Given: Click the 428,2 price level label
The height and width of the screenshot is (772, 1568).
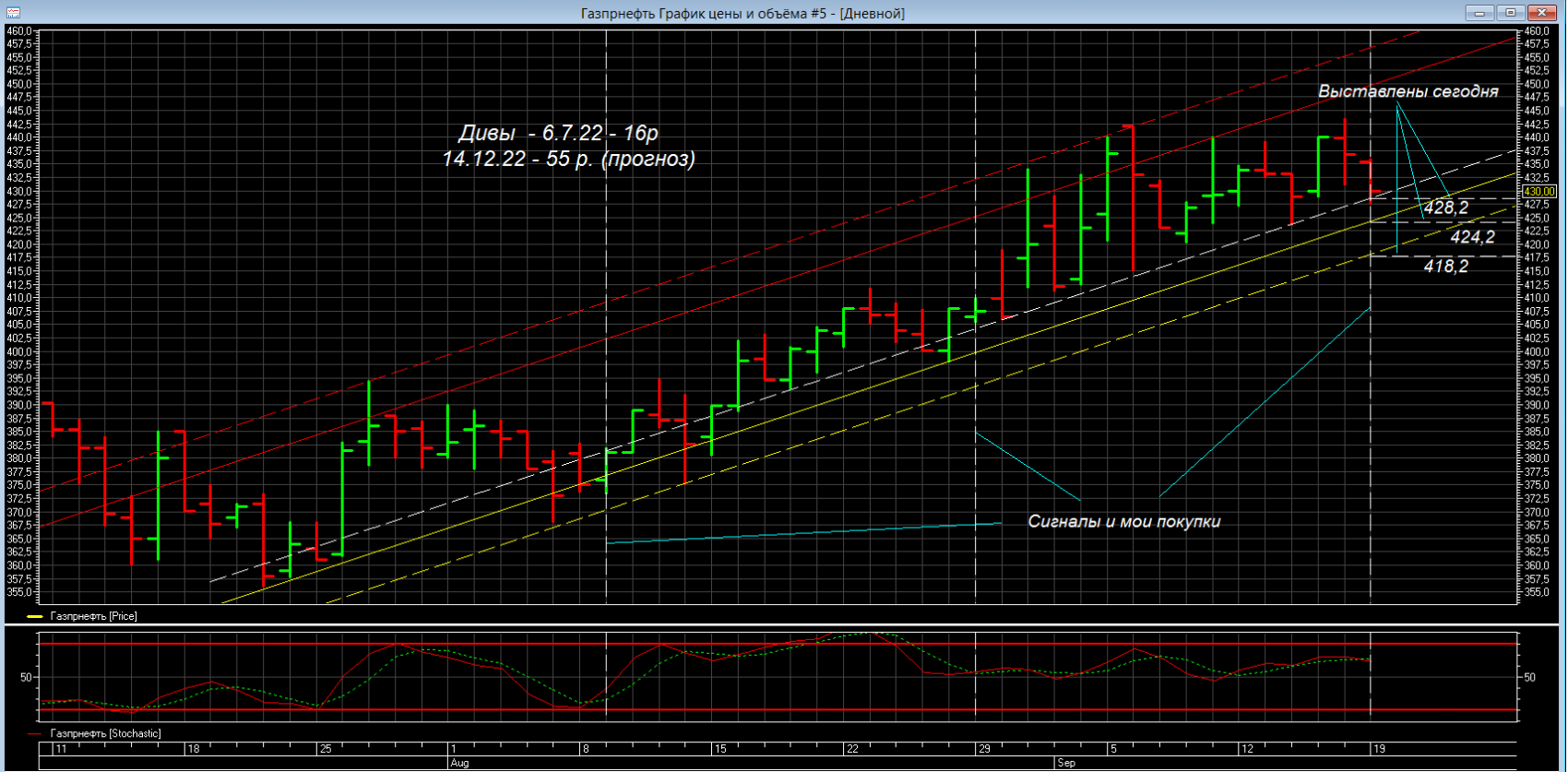Looking at the screenshot, I should pyautogui.click(x=1445, y=208).
